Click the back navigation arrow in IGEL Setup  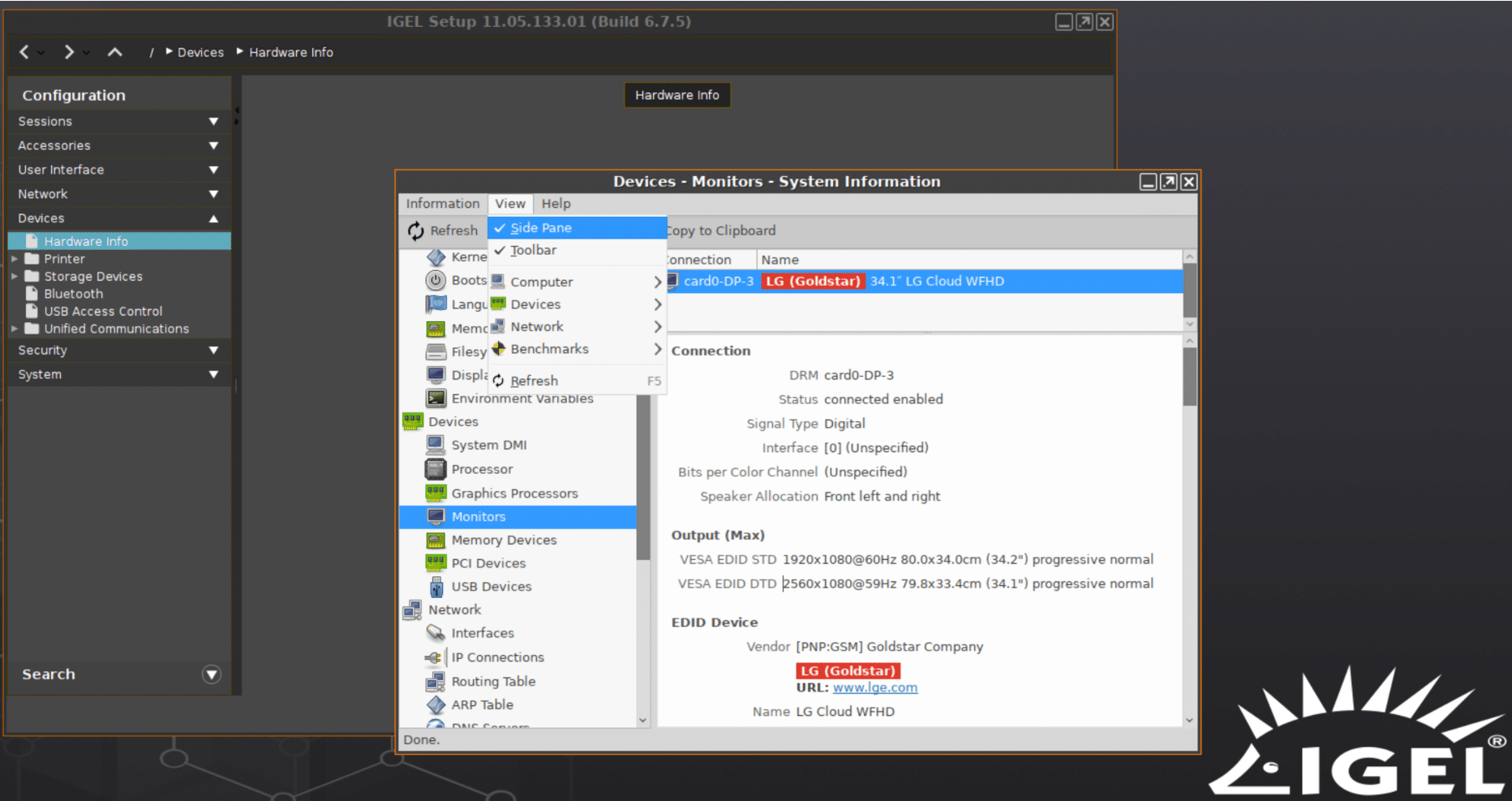24,52
